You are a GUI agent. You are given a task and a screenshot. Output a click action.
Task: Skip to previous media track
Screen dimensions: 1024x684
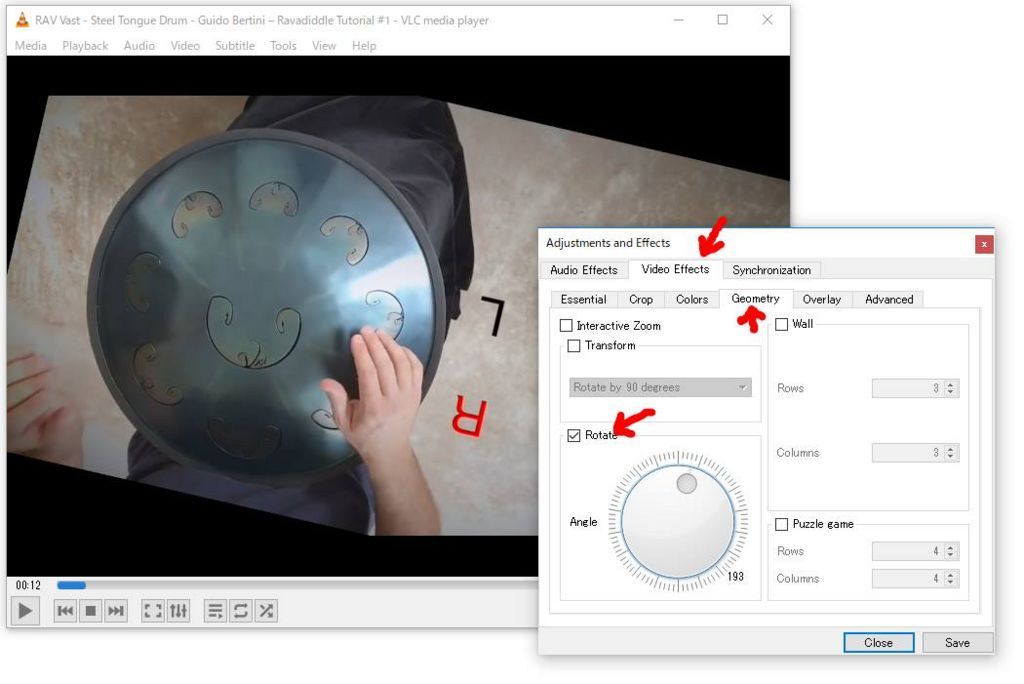pyautogui.click(x=65, y=611)
